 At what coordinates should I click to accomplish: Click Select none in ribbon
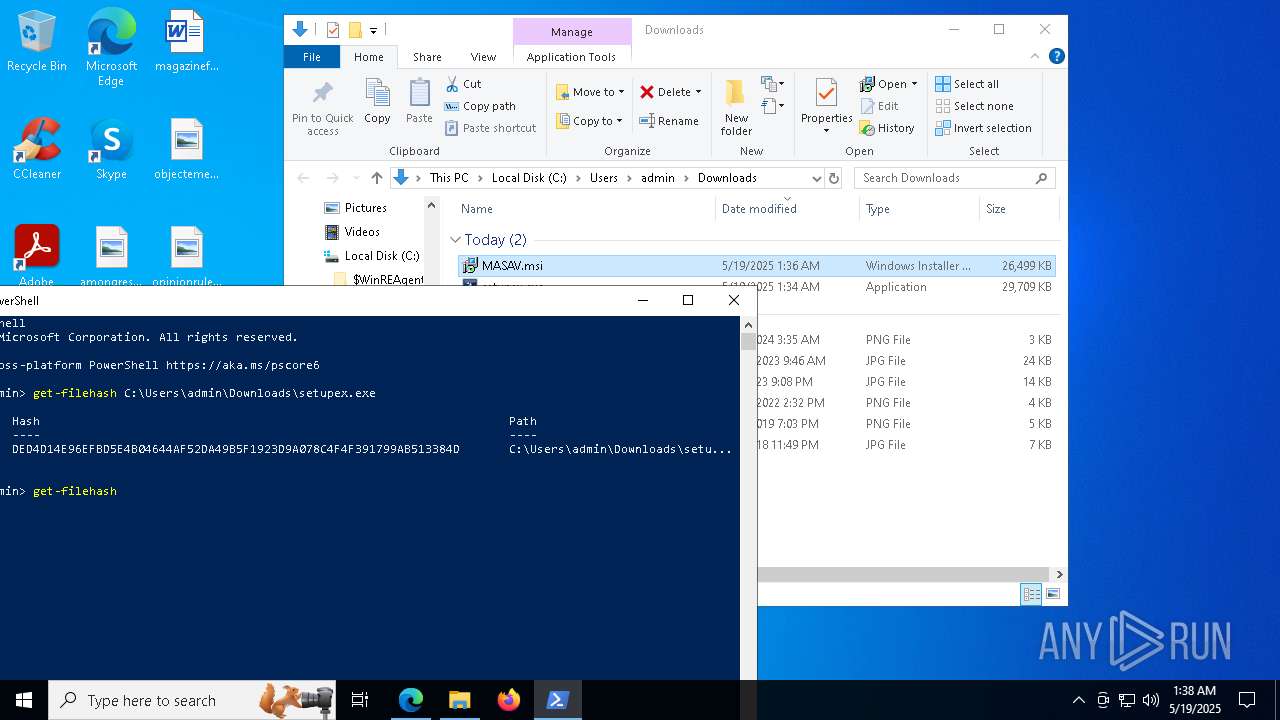[974, 106]
